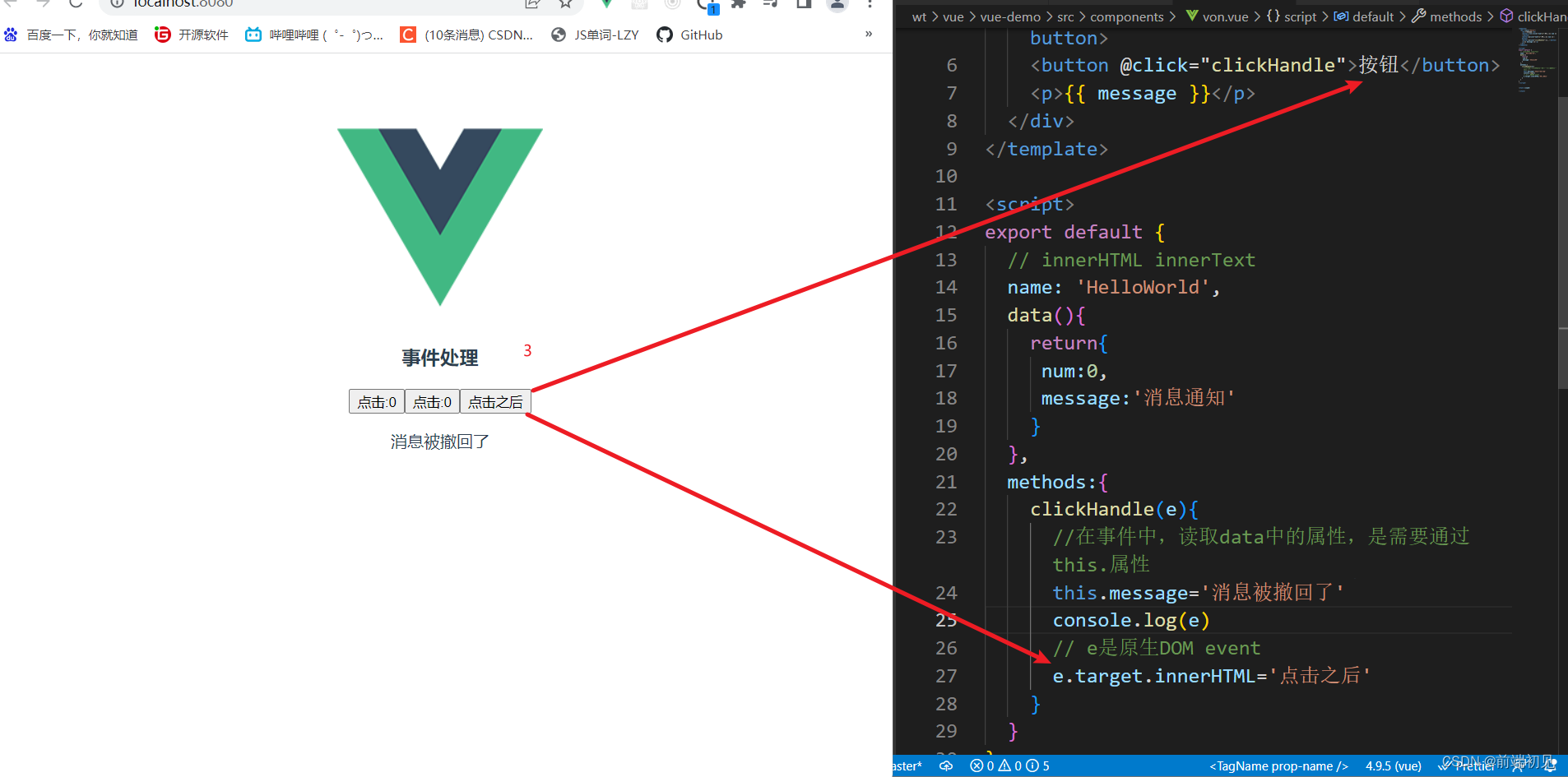
Task: Open the Chrome profile avatar
Action: click(x=837, y=4)
